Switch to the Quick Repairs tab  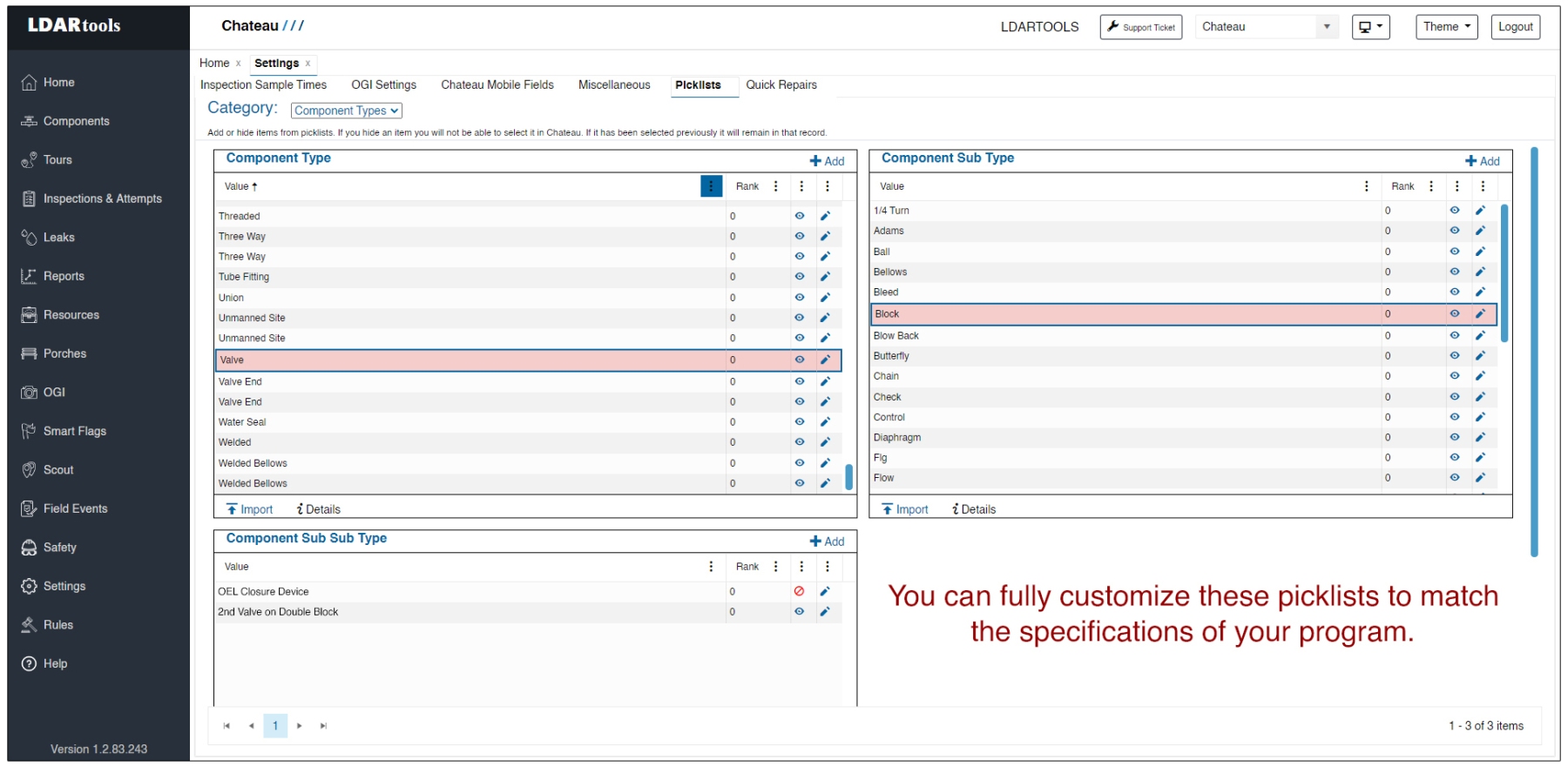pyautogui.click(x=781, y=85)
